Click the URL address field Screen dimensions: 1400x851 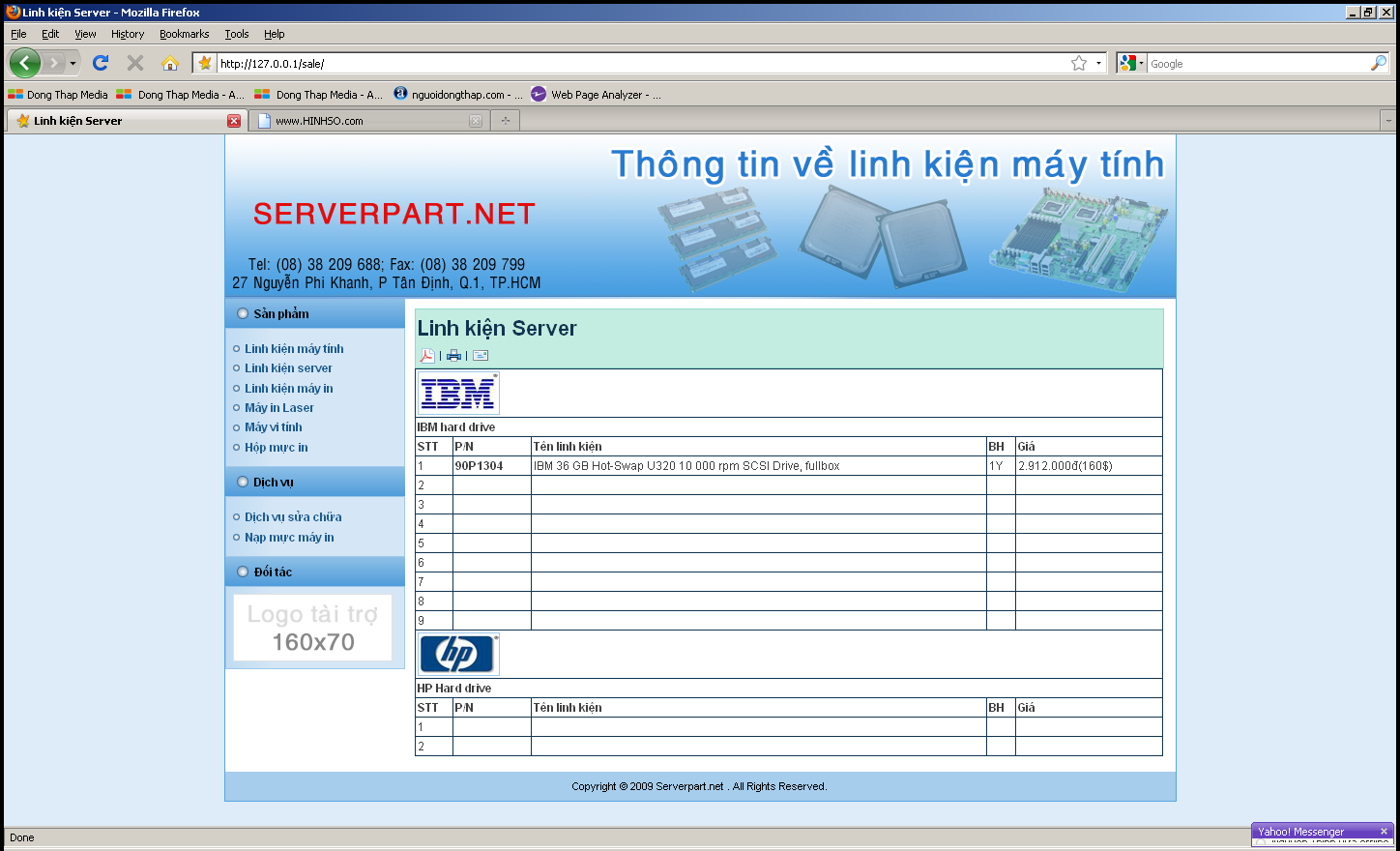coord(641,64)
